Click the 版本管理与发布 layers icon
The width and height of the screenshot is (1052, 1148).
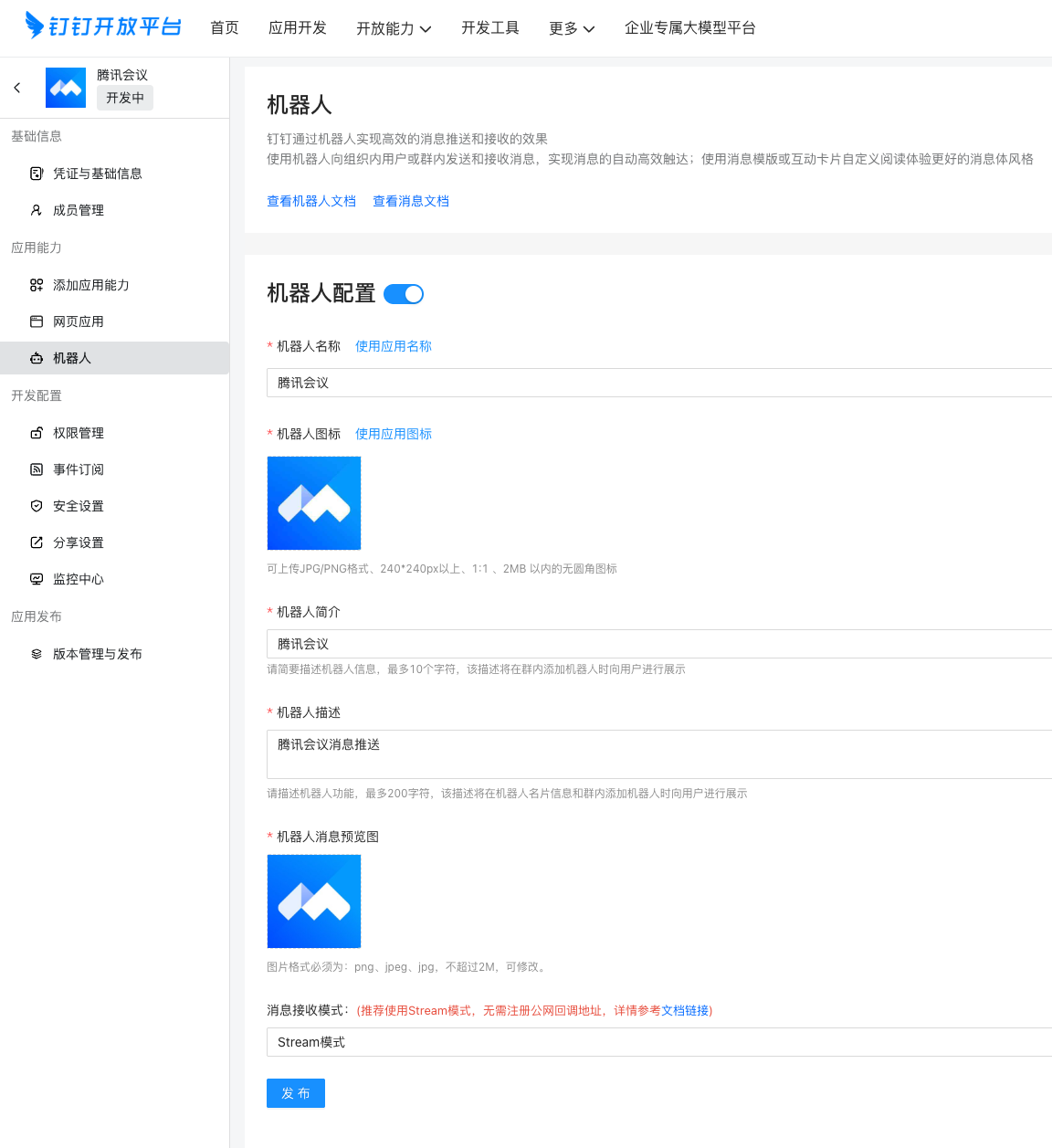(37, 654)
